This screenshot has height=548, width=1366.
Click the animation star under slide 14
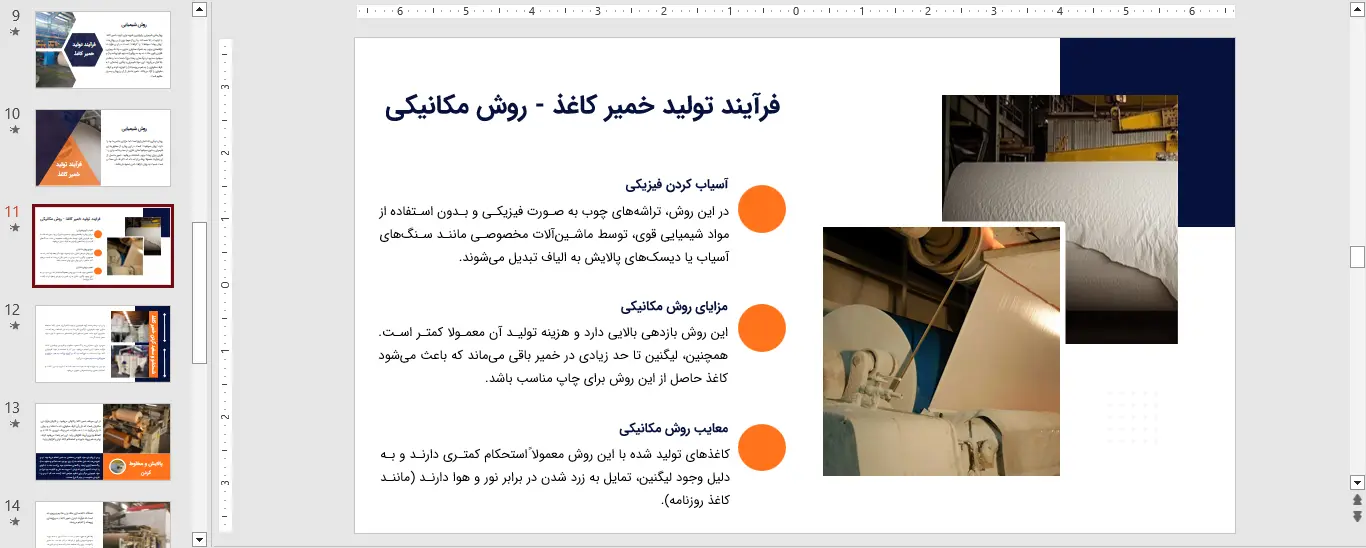(14, 522)
